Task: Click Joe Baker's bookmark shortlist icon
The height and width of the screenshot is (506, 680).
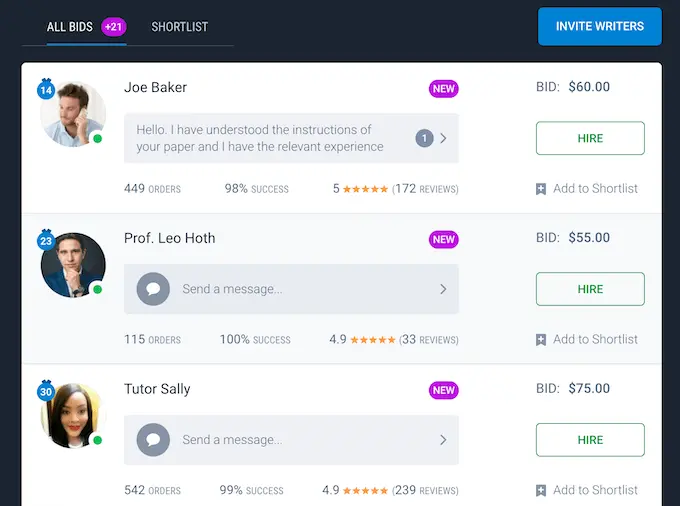Action: click(x=541, y=189)
